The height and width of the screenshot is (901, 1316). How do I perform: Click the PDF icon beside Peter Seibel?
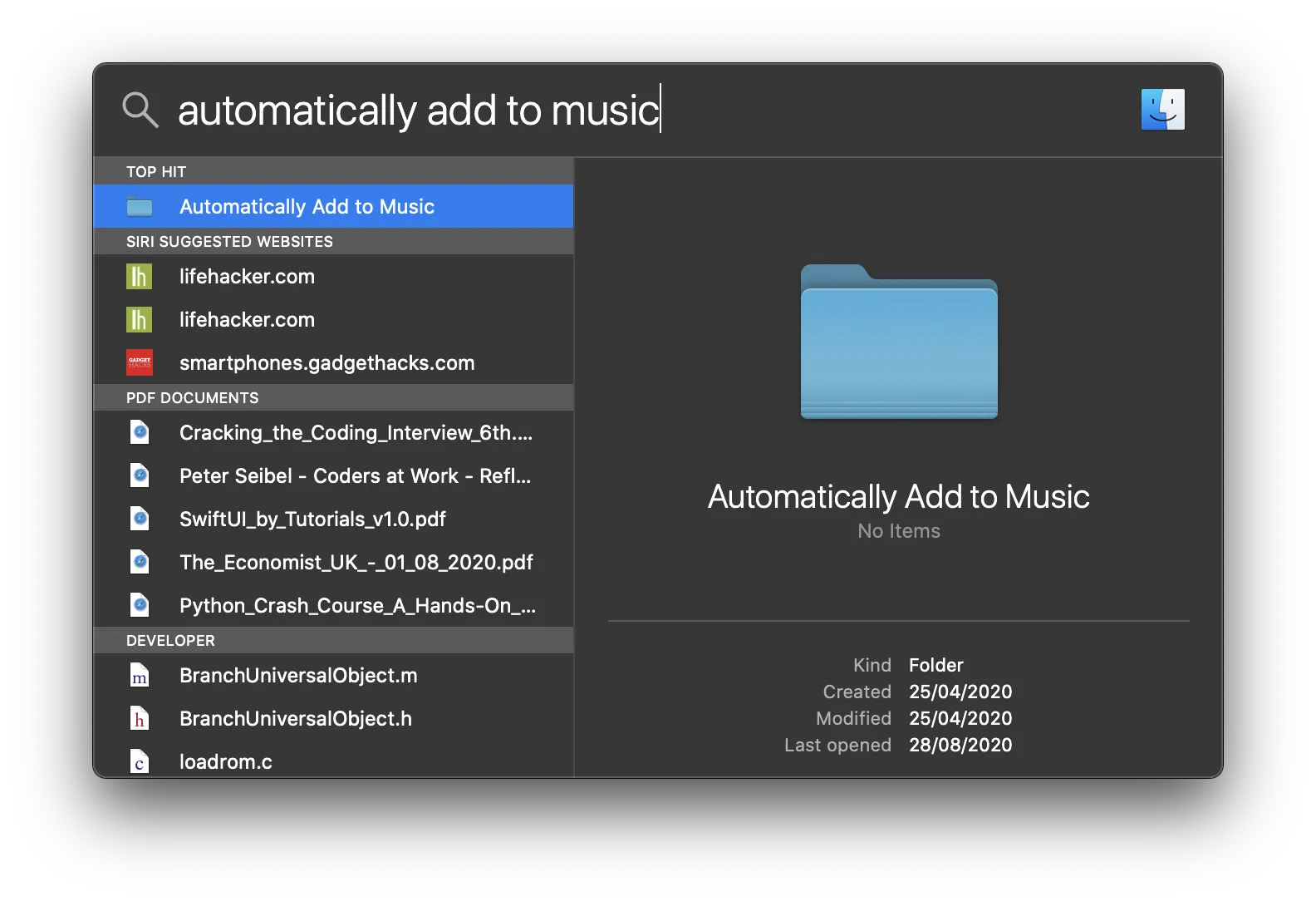click(x=140, y=475)
